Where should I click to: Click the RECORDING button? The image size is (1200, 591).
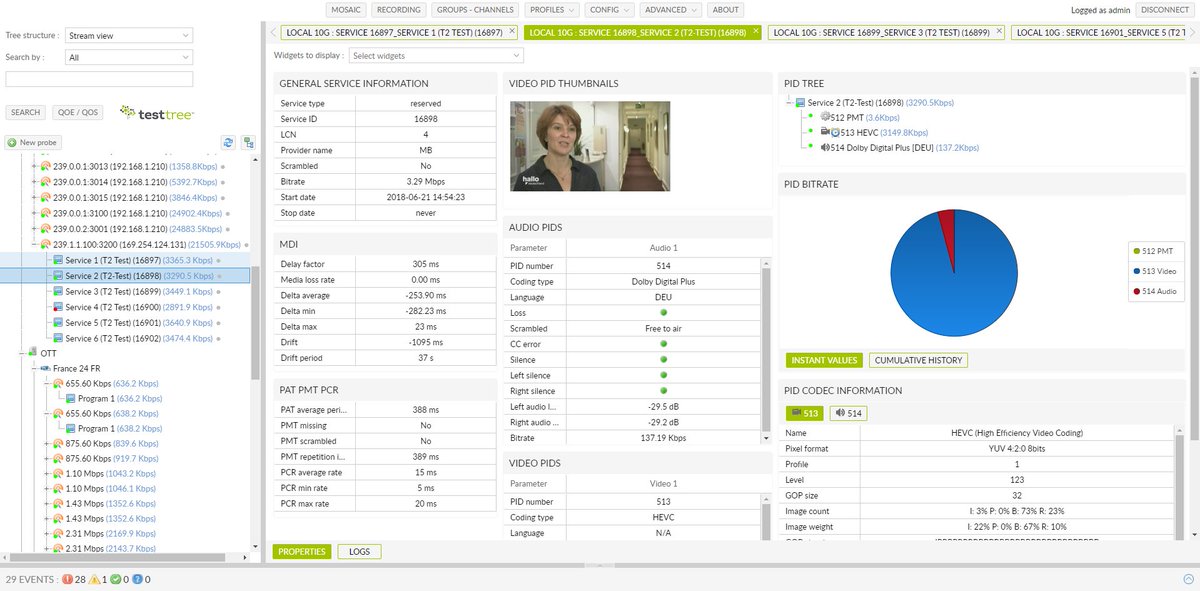399,10
